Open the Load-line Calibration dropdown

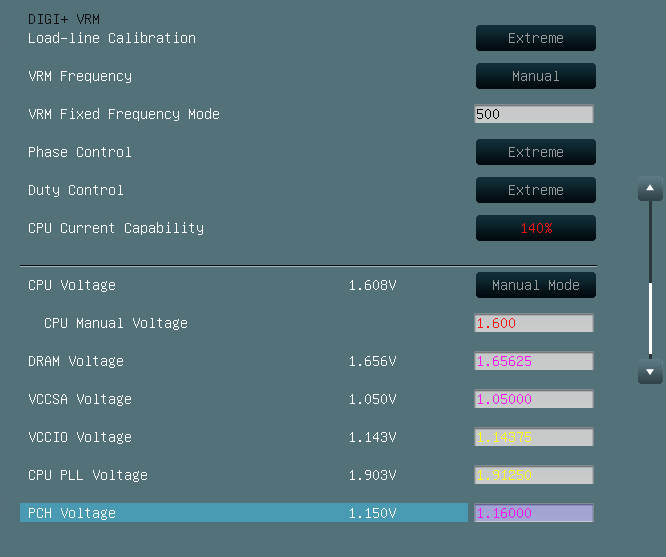[x=536, y=38]
